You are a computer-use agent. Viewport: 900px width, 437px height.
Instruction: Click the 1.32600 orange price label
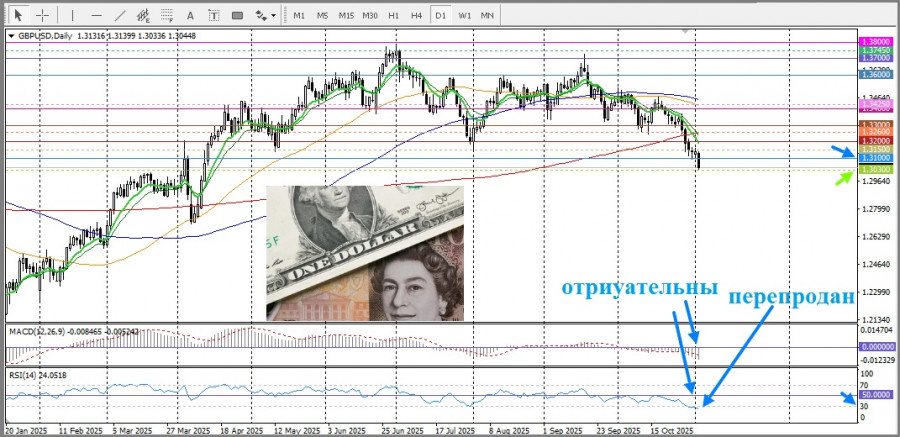[876, 132]
